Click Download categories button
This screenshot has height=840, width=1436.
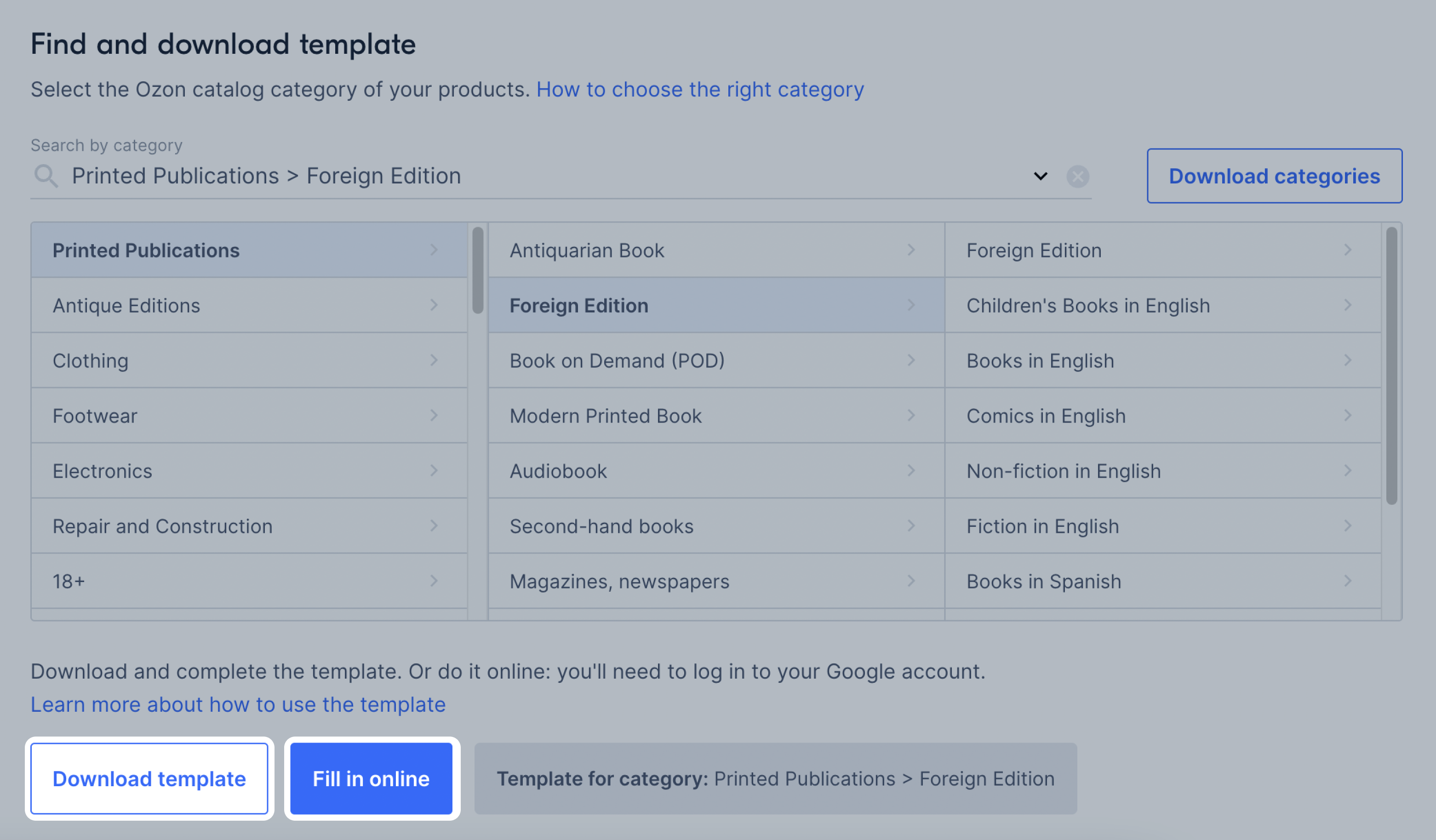[1274, 176]
